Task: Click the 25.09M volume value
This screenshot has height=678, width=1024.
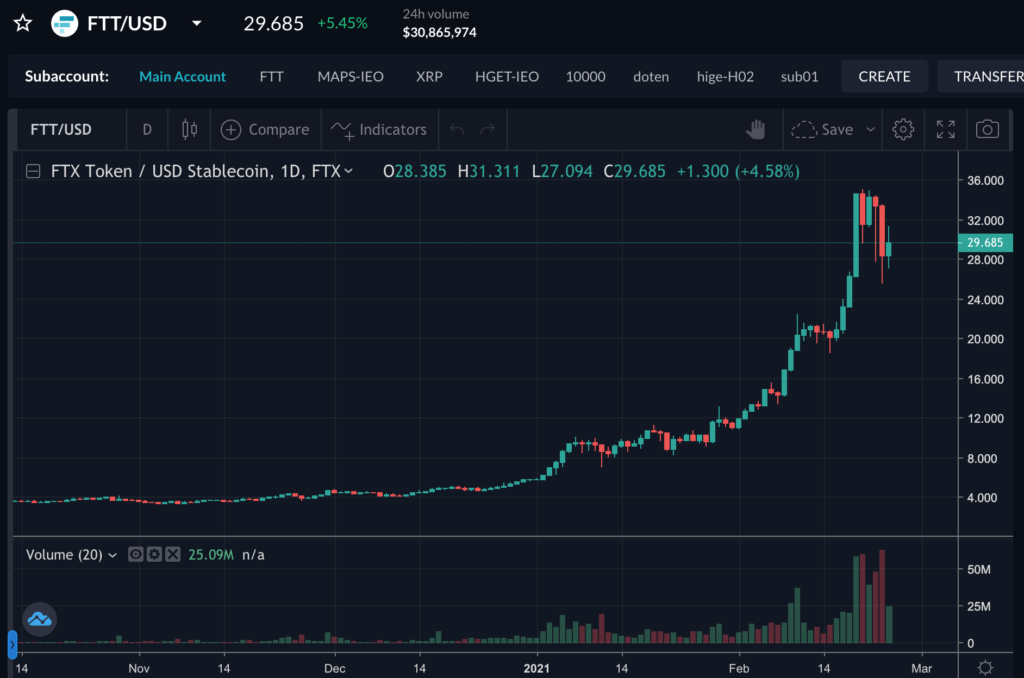Action: [x=211, y=555]
